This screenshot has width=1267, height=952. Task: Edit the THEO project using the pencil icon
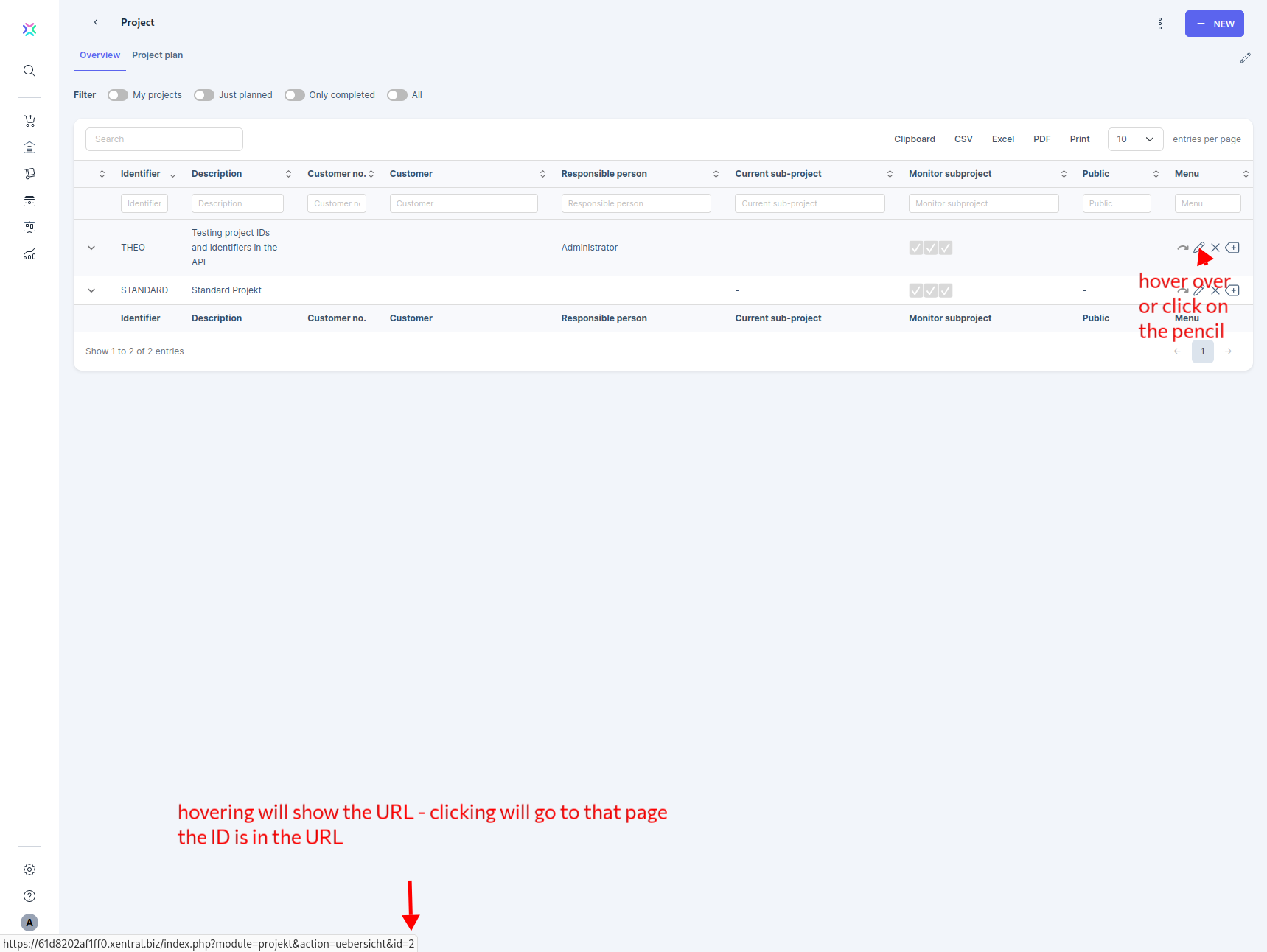[x=1198, y=248]
